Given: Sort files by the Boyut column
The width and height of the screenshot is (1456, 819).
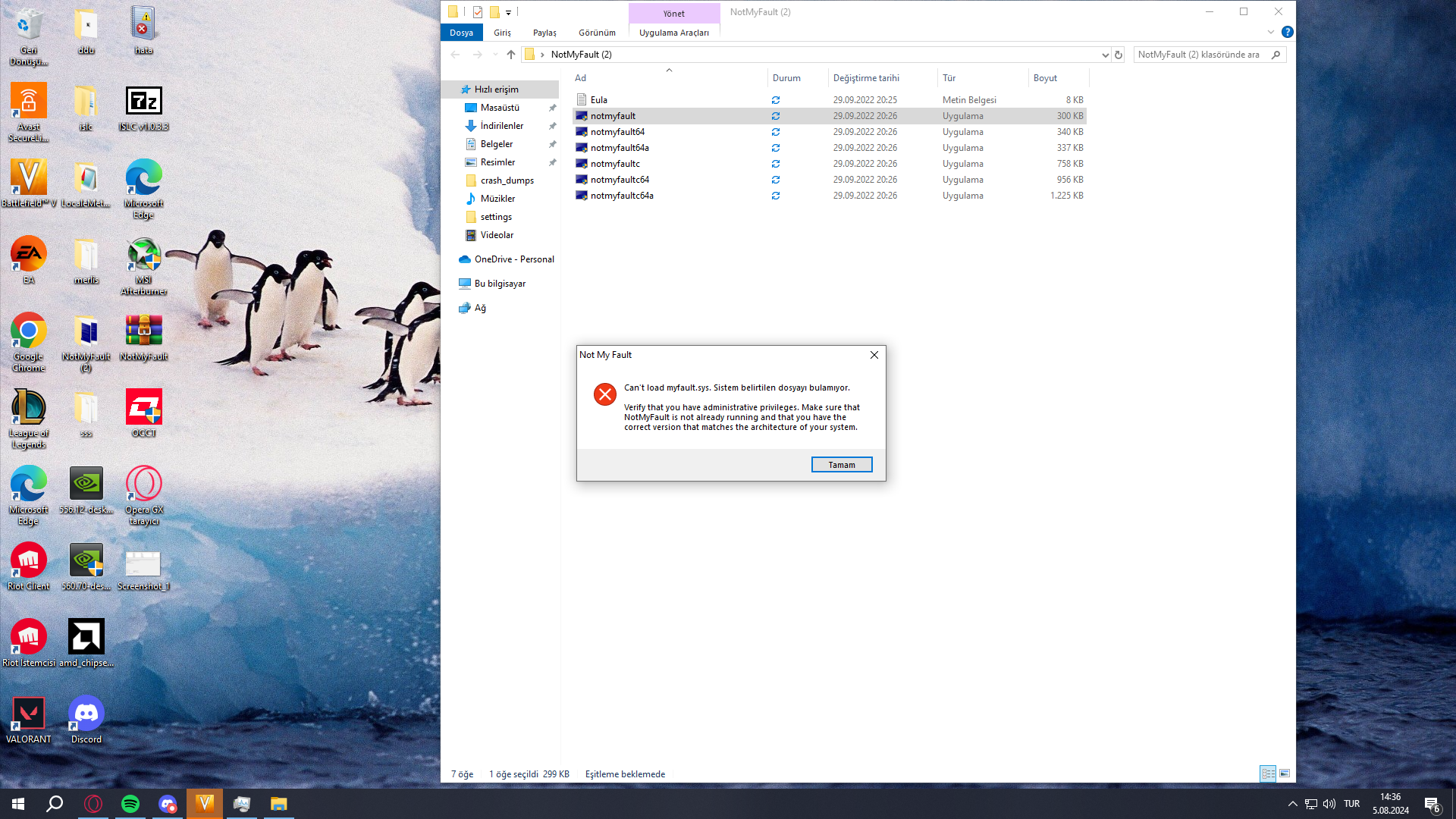Looking at the screenshot, I should 1045,78.
